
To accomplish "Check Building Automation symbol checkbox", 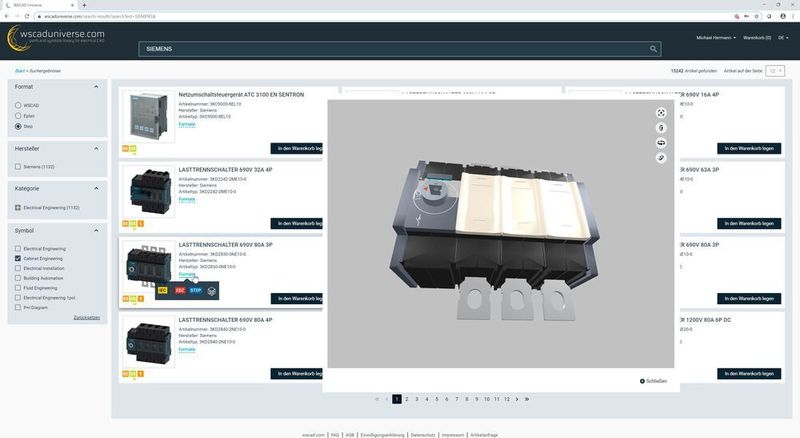I will coord(18,278).
